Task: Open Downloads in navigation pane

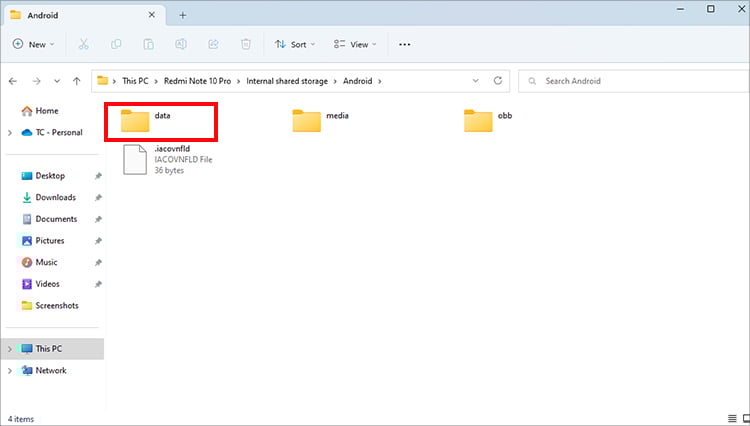Action: (49, 197)
